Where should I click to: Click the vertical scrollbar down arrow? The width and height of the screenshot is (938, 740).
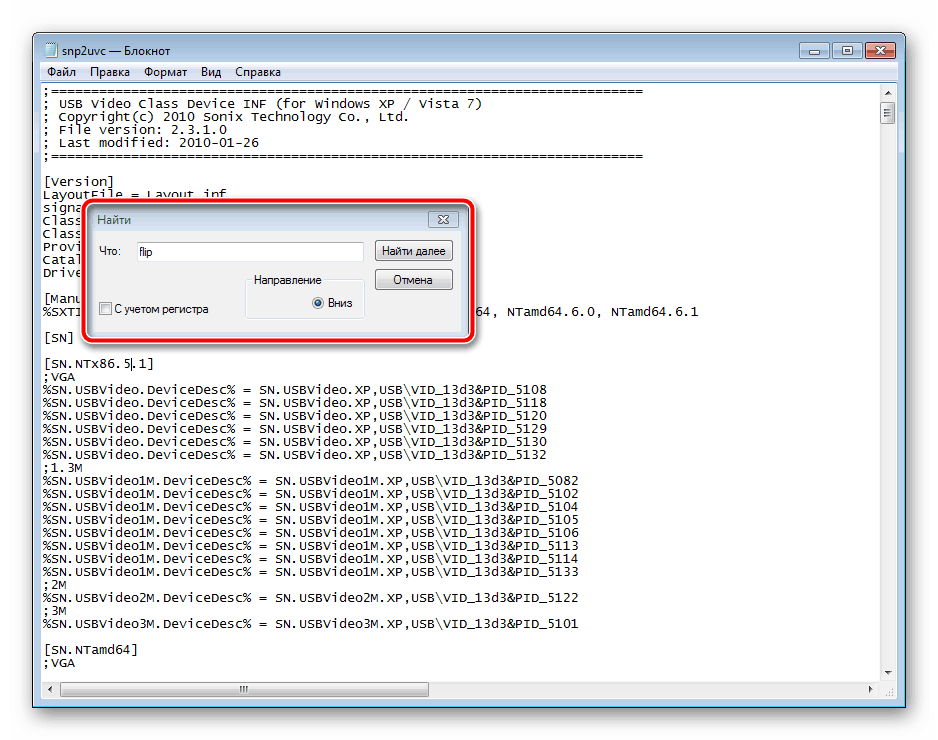(887, 673)
